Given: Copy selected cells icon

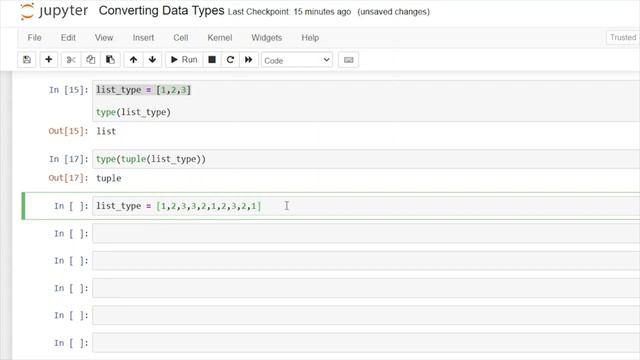Looking at the screenshot, I should 91,60.
